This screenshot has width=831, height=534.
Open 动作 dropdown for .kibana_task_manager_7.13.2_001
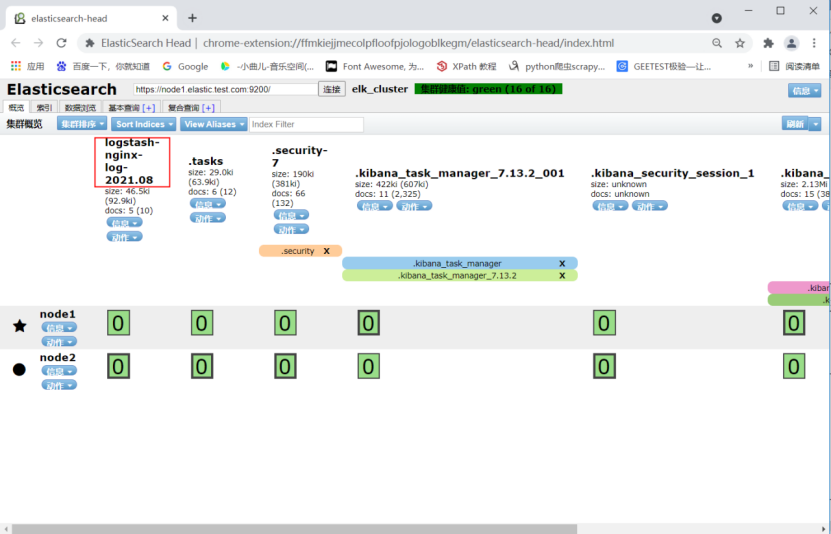[x=414, y=206]
